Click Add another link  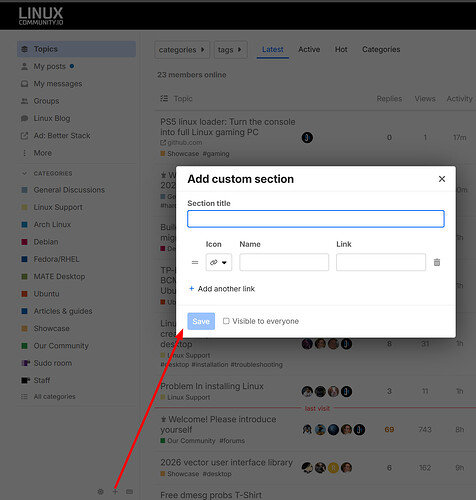pos(222,289)
